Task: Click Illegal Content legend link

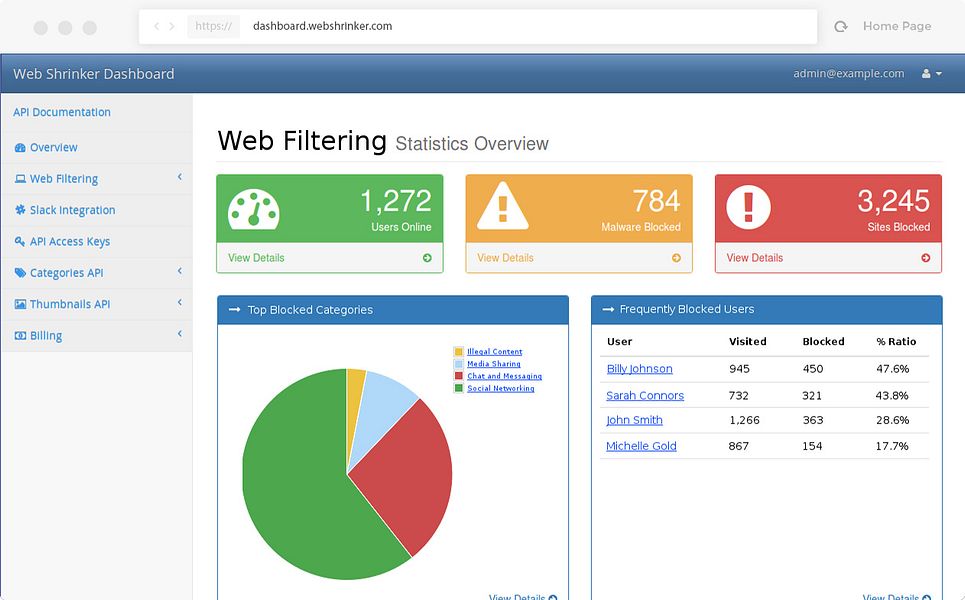Action: tap(494, 351)
